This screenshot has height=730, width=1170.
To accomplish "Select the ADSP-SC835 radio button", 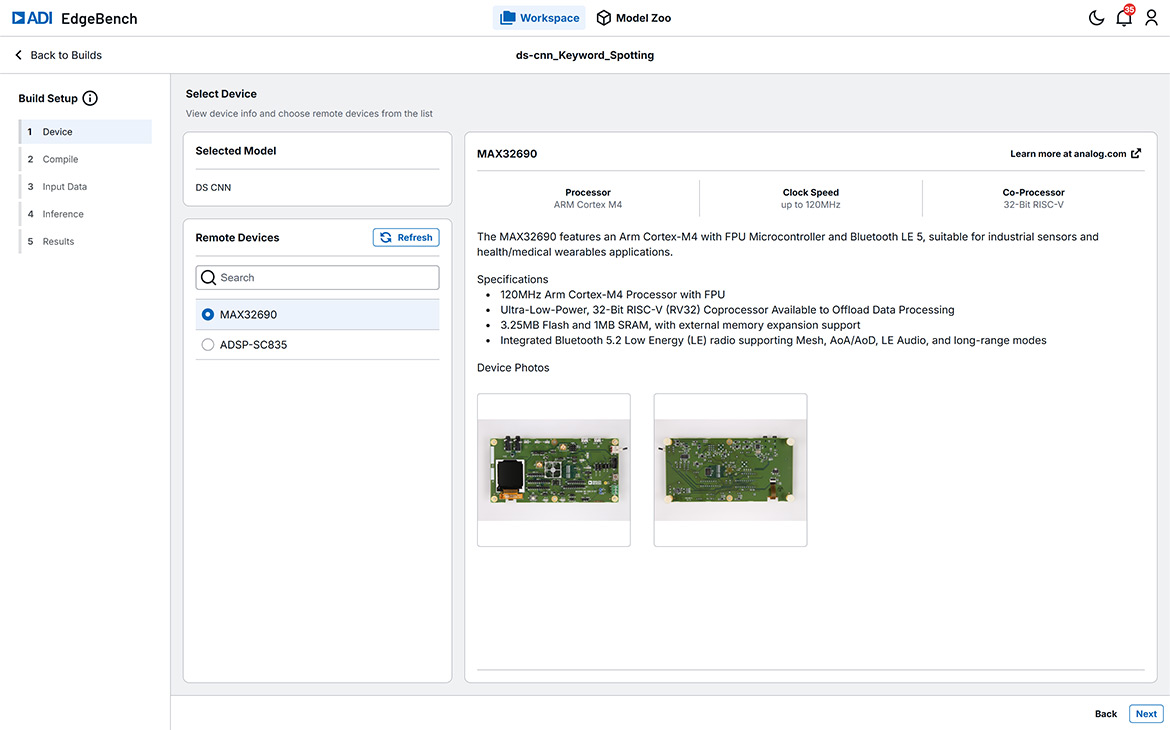I will point(207,345).
